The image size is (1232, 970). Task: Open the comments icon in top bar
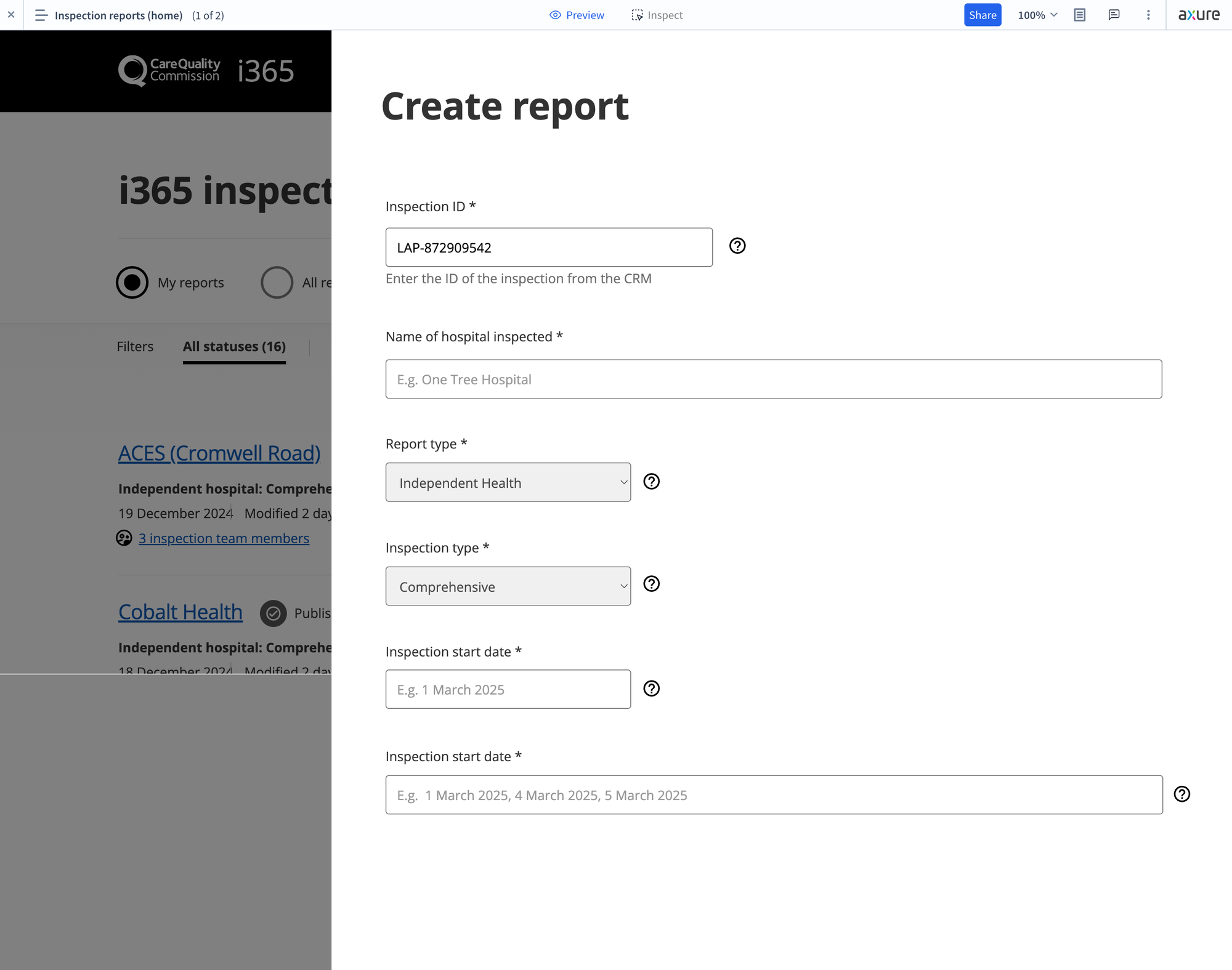1114,15
